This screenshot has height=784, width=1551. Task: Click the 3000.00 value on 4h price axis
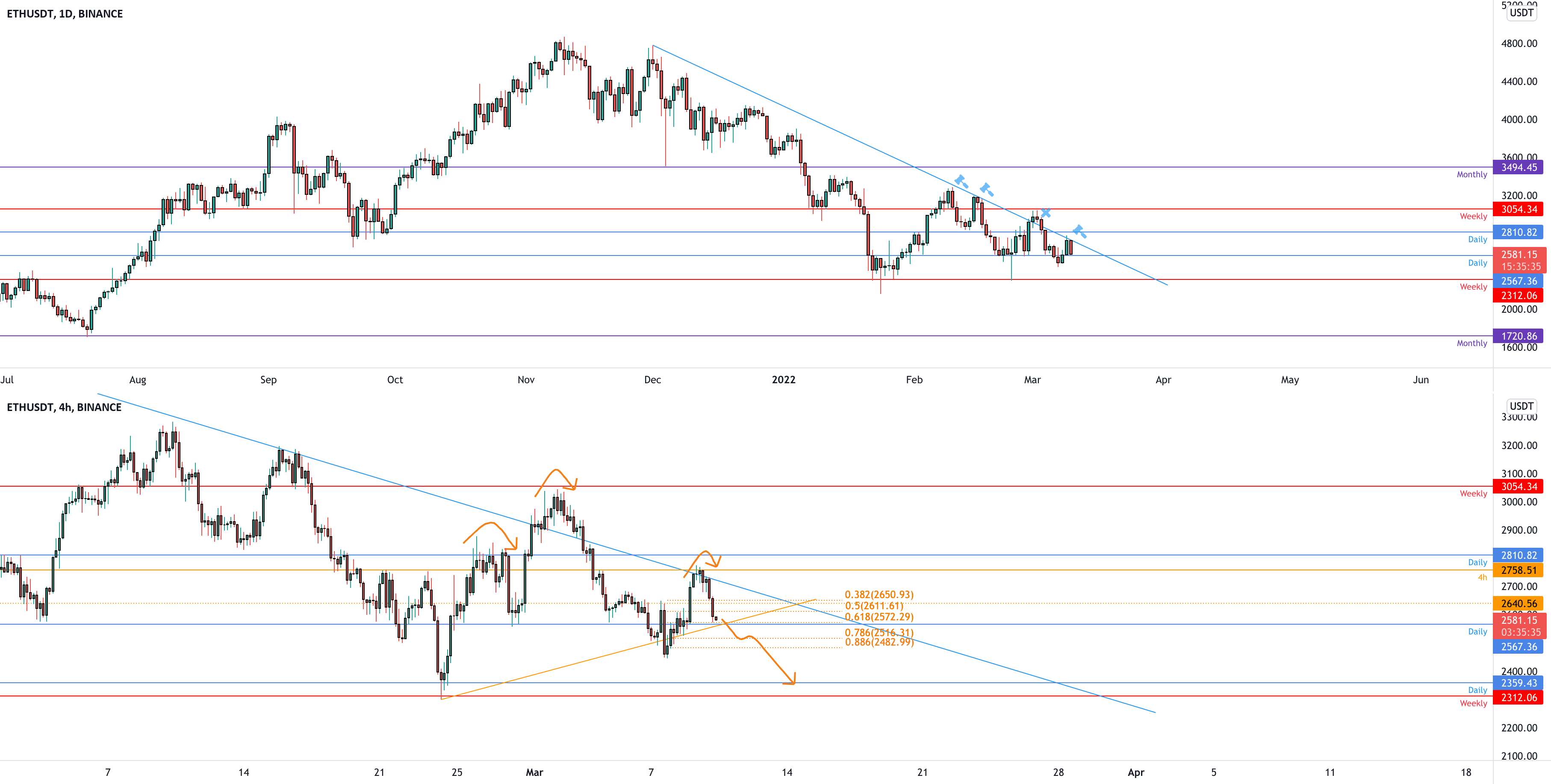pyautogui.click(x=1519, y=502)
